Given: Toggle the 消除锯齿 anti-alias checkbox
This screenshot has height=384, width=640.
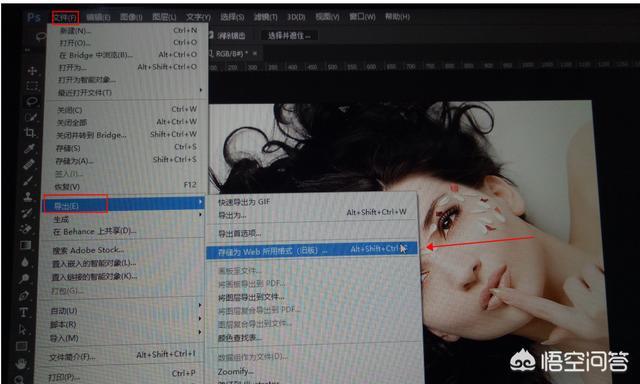Looking at the screenshot, I should tap(211, 36).
